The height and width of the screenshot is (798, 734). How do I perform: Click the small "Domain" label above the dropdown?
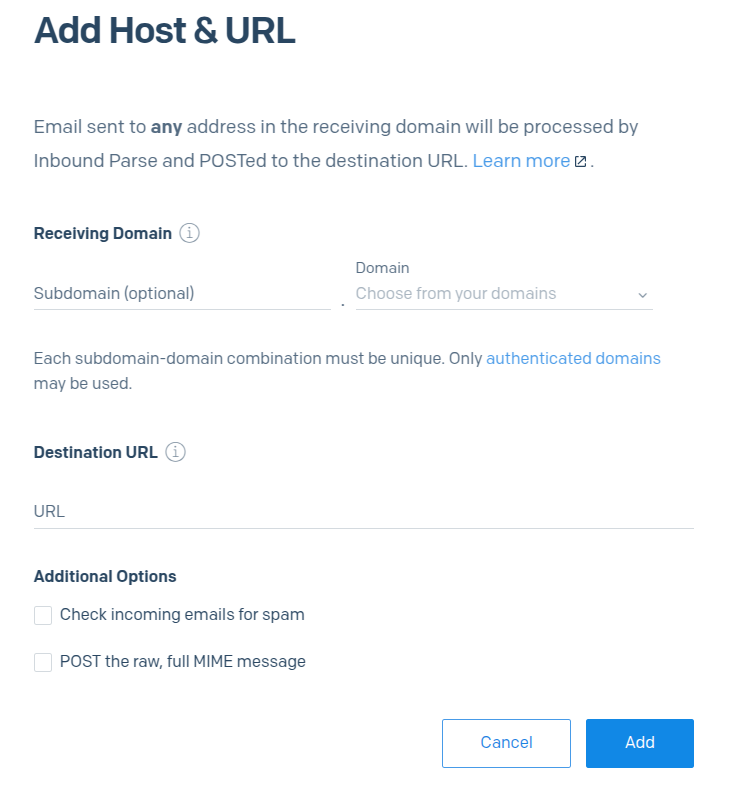click(x=382, y=268)
